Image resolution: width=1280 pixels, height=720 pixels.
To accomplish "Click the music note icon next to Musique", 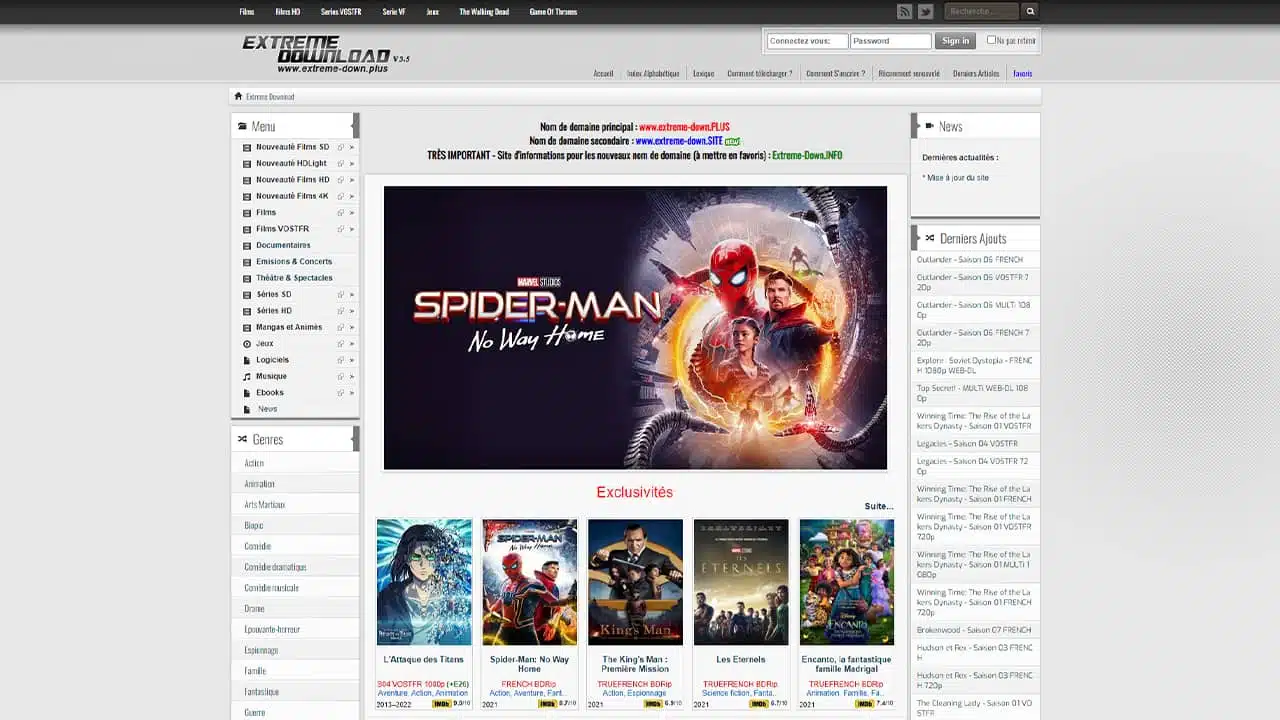I will [x=247, y=376].
